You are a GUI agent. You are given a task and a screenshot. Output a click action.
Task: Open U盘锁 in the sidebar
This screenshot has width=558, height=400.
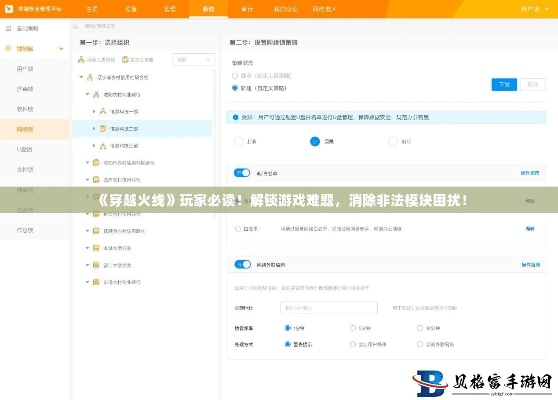pos(25,149)
